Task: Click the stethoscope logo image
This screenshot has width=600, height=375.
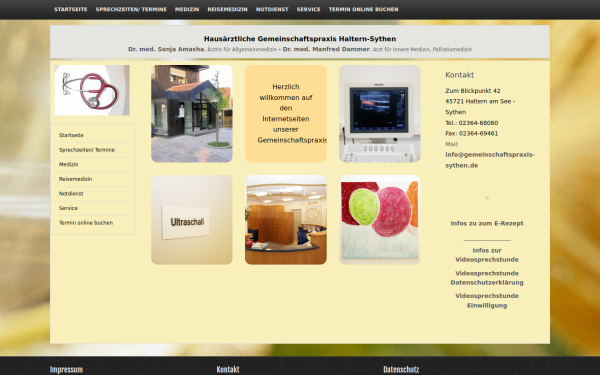Action: tap(92, 90)
